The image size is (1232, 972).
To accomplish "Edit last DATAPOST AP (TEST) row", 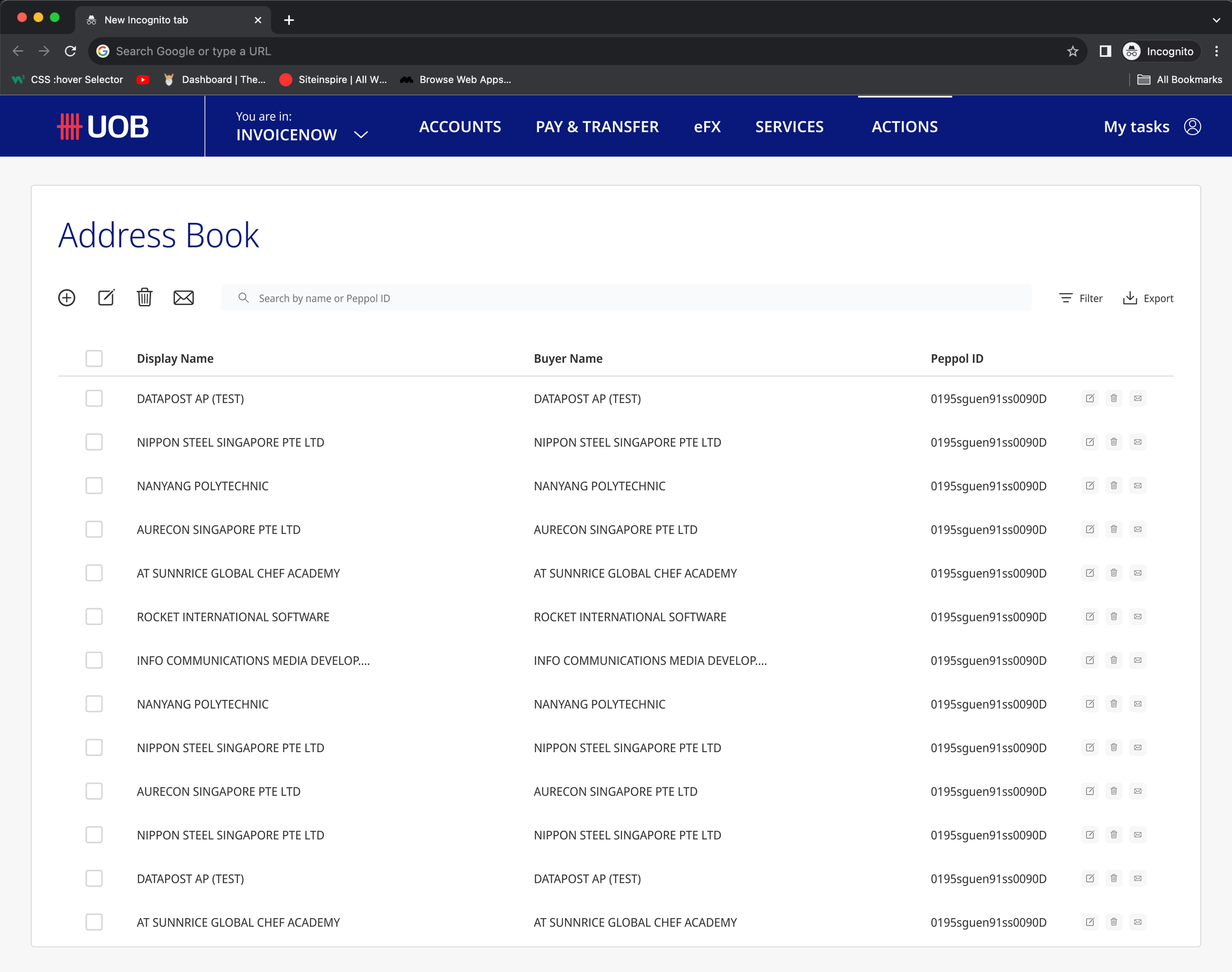I will (1090, 878).
